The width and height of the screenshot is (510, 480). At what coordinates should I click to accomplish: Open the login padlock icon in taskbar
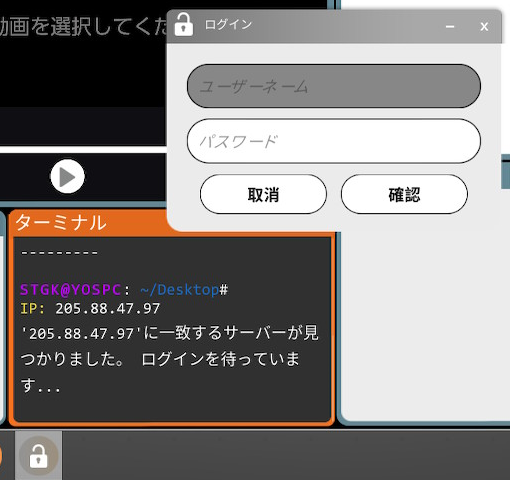(39, 456)
